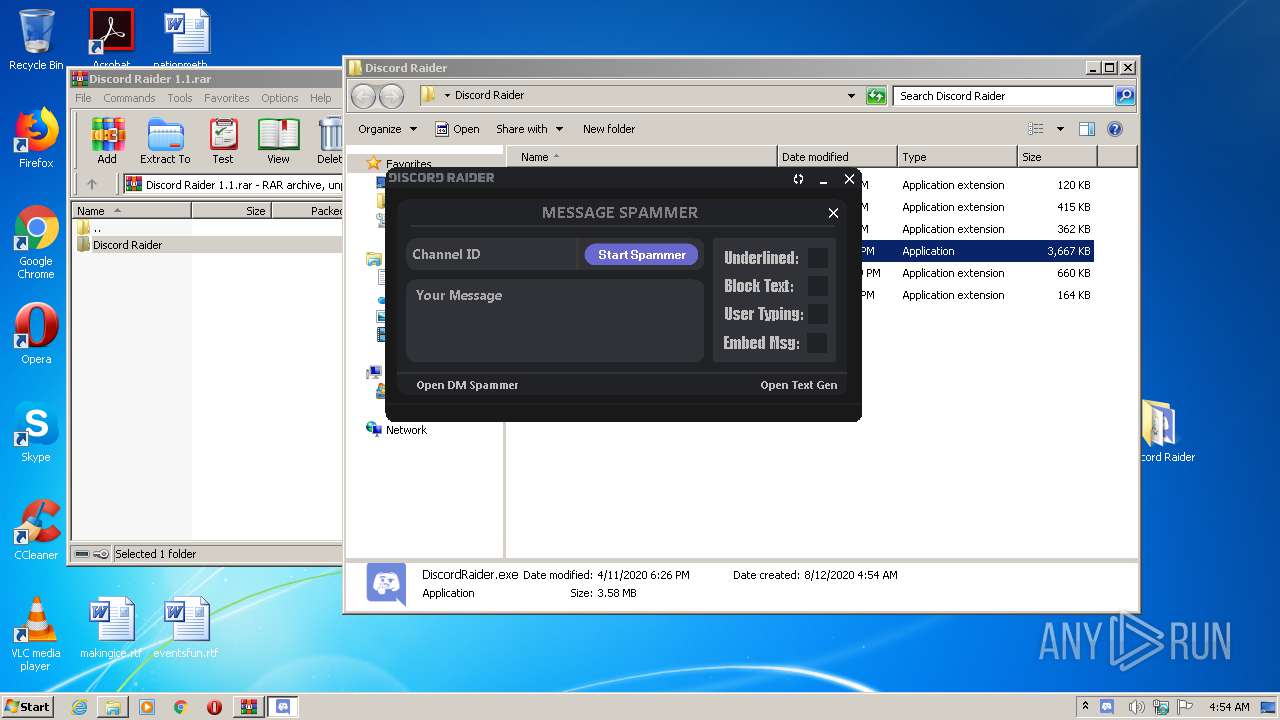
Task: Expand Share with dropdown
Action: click(x=530, y=129)
